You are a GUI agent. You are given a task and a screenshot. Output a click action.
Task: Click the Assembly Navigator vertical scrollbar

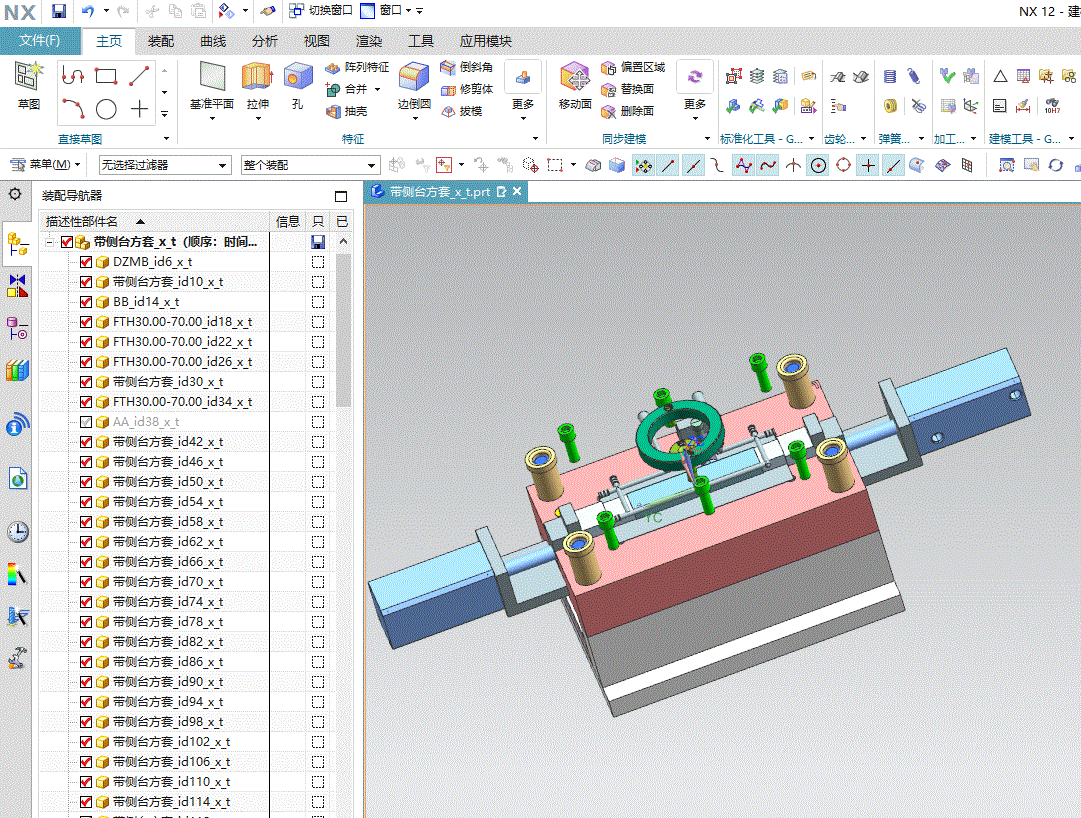pos(343,329)
